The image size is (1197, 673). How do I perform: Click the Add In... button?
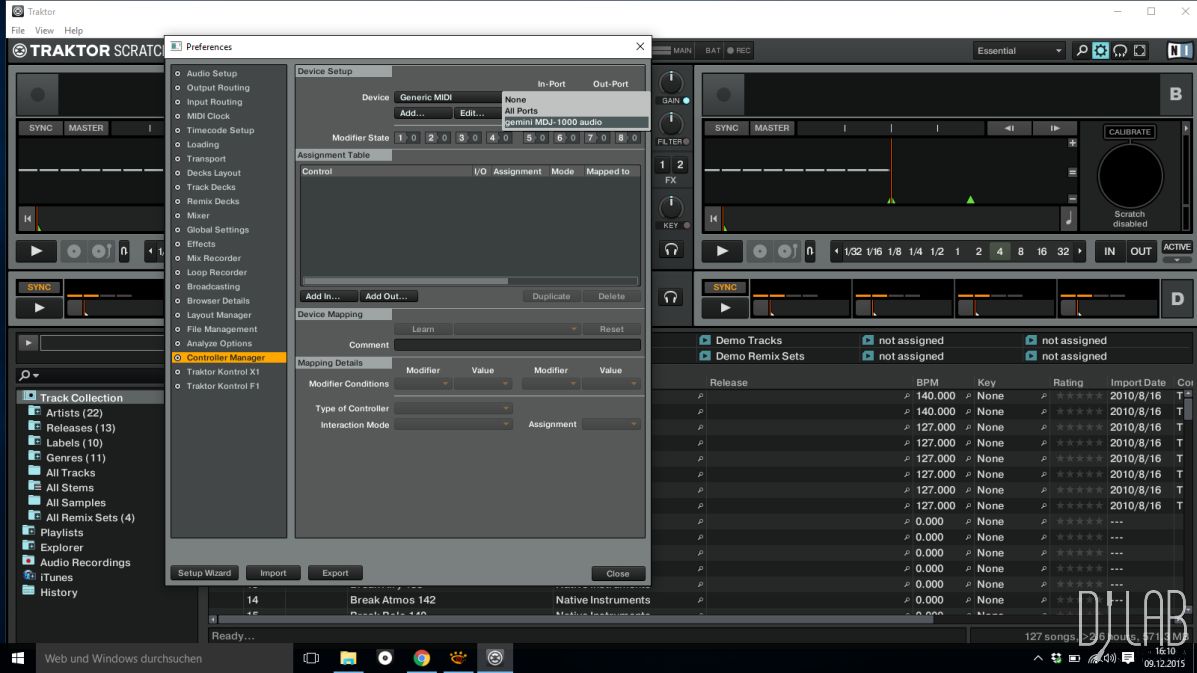tap(329, 296)
